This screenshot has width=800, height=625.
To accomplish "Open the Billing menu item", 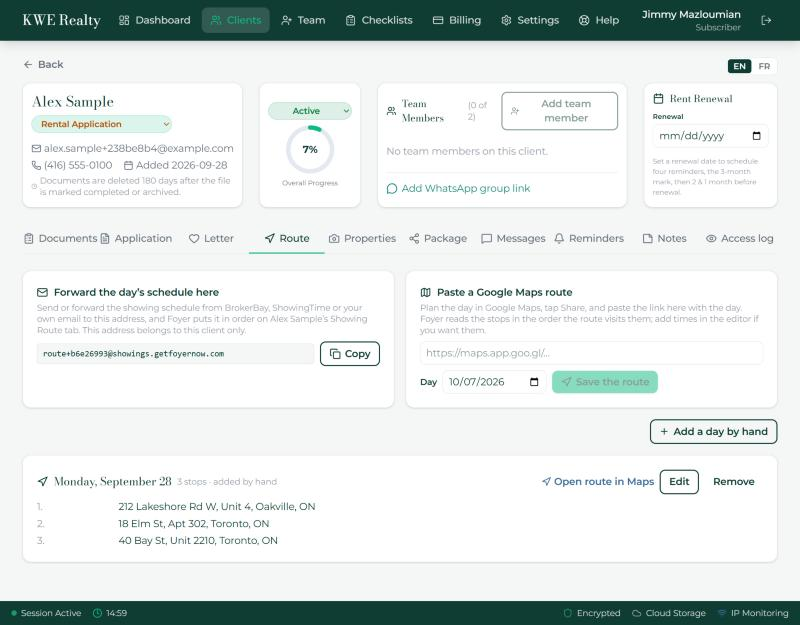I will click(x=457, y=20).
